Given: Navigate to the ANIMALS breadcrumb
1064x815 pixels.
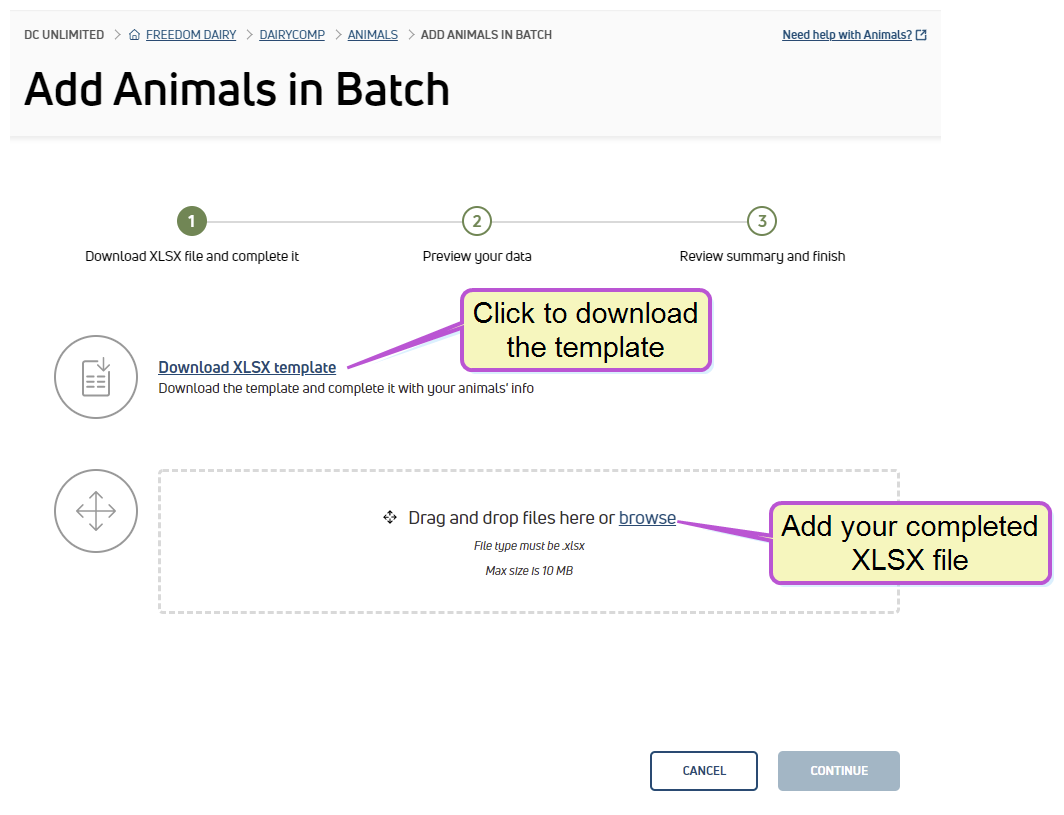Looking at the screenshot, I should click(373, 35).
